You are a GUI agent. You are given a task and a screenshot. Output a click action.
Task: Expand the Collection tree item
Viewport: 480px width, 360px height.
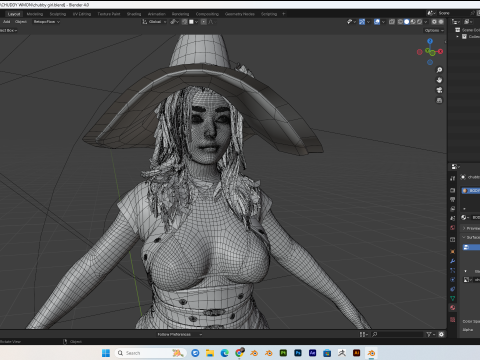458,36
